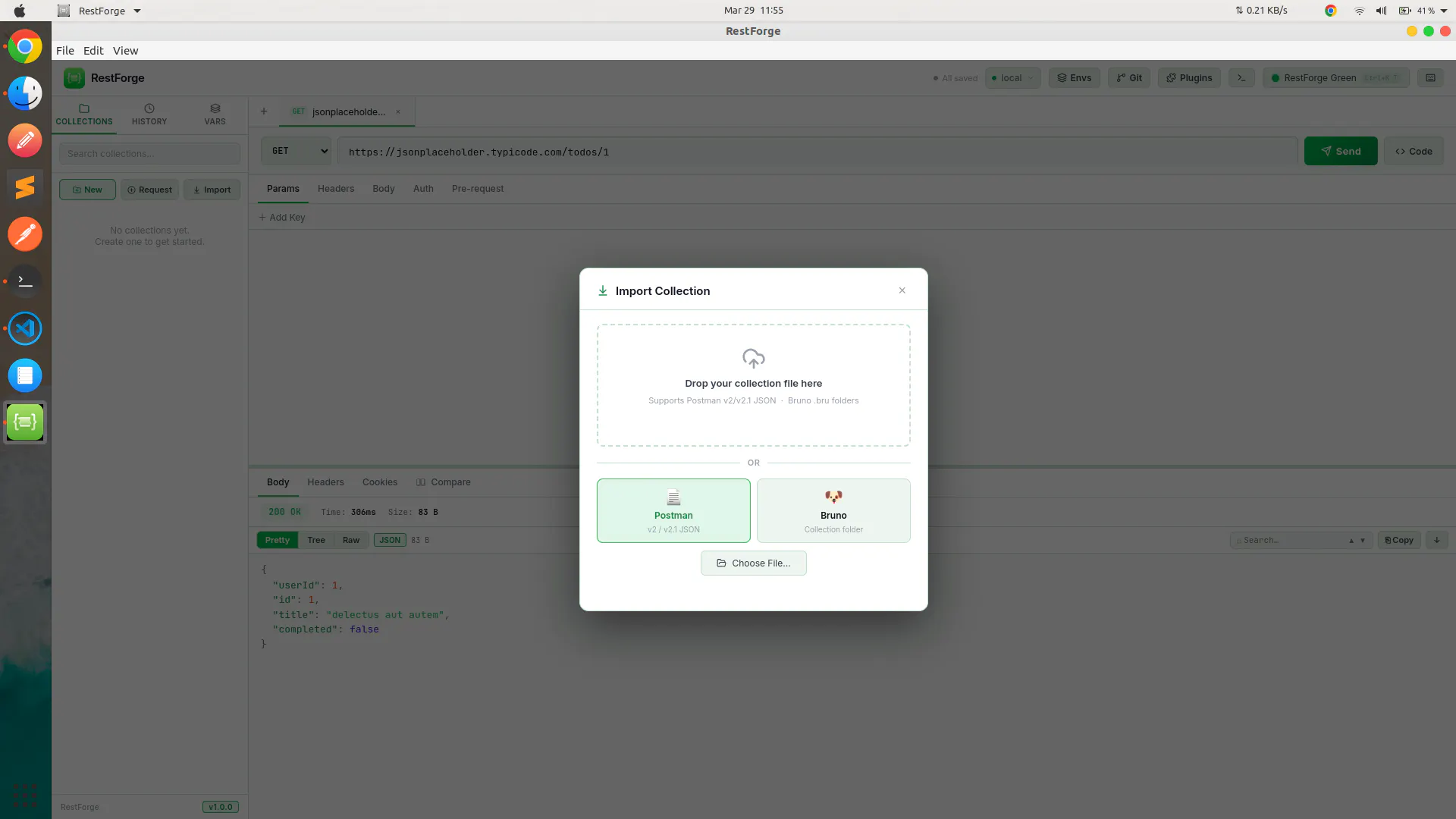Viewport: 1456px width, 819px height.
Task: Click the cloud upload icon in drop zone
Action: coord(753,358)
